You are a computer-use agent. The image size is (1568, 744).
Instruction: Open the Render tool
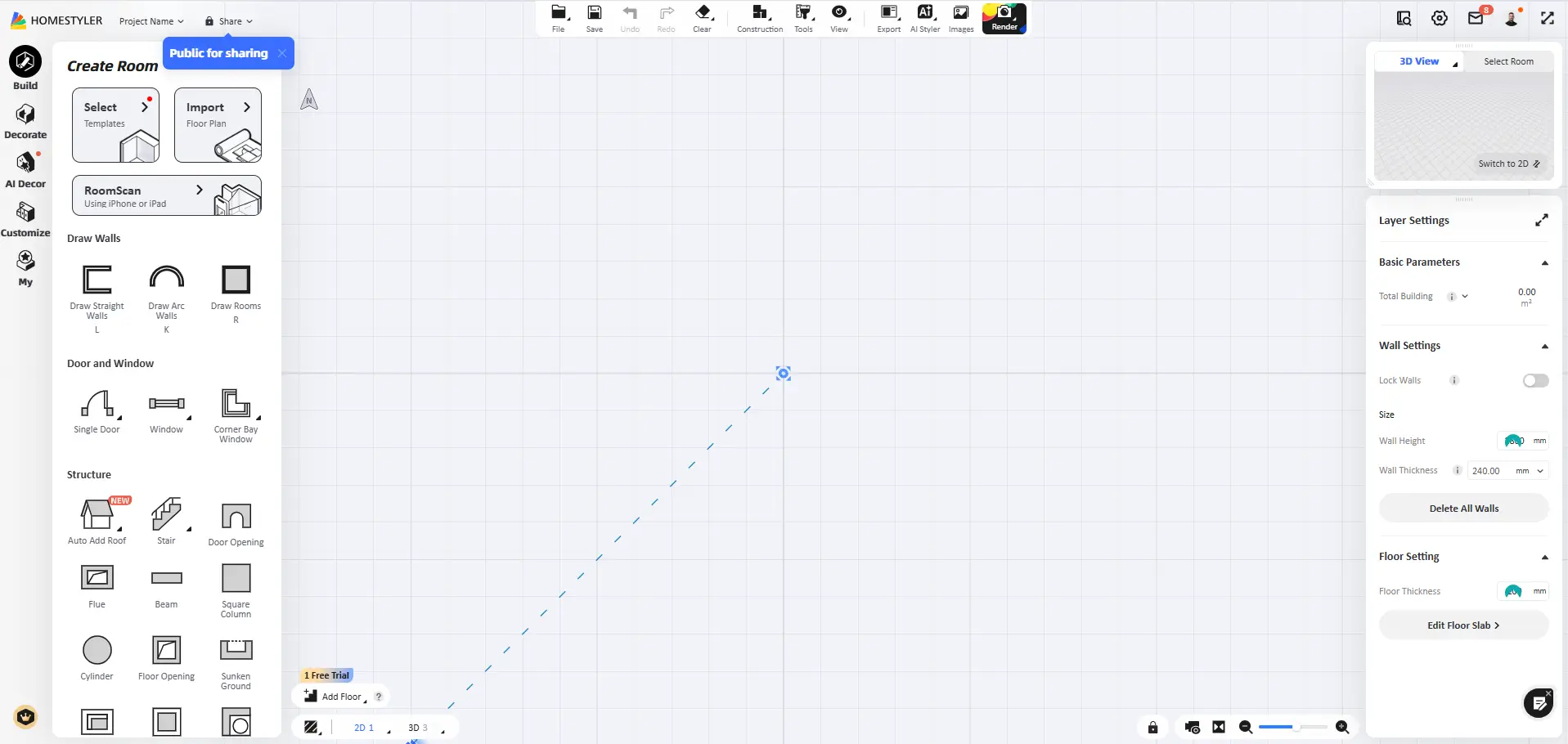1004,16
